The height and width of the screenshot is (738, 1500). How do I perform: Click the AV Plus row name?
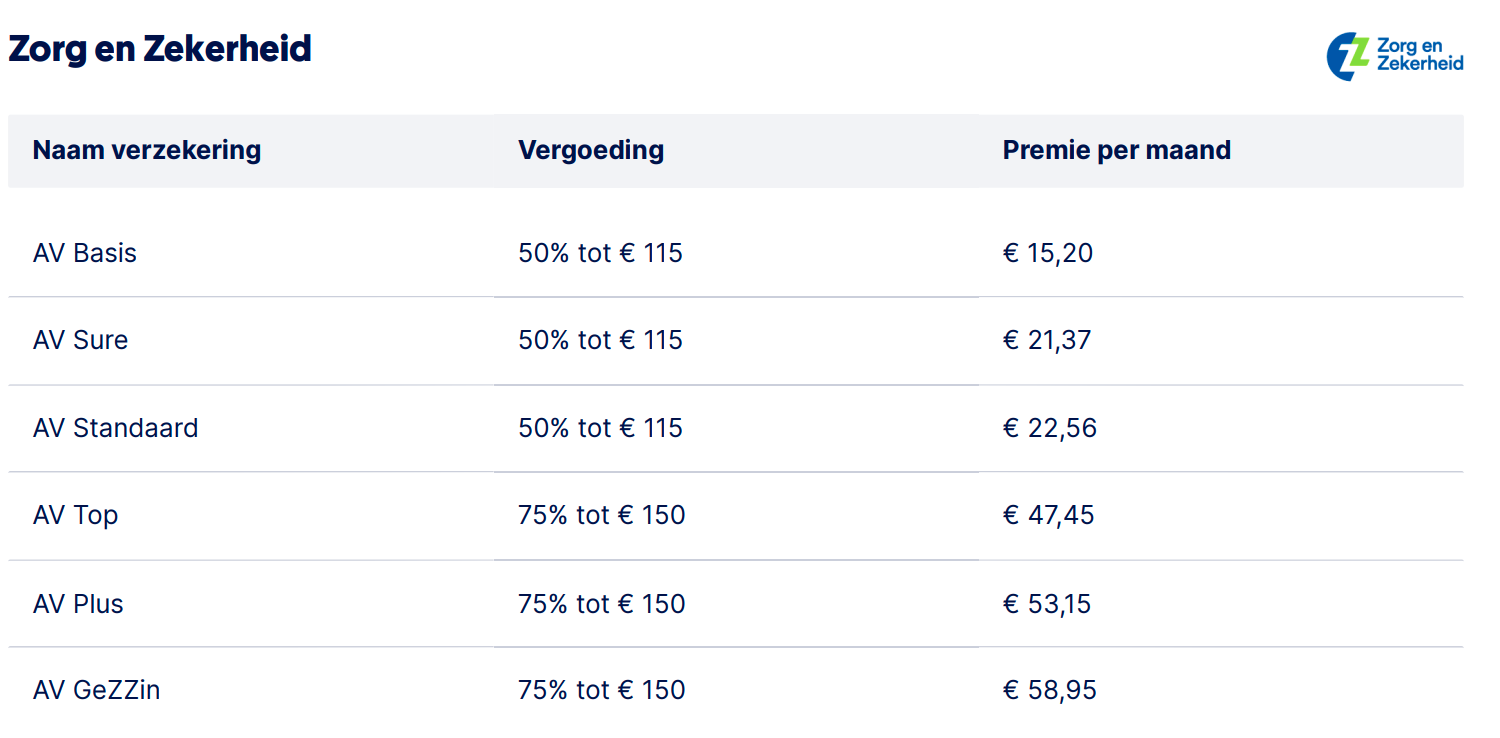point(78,604)
